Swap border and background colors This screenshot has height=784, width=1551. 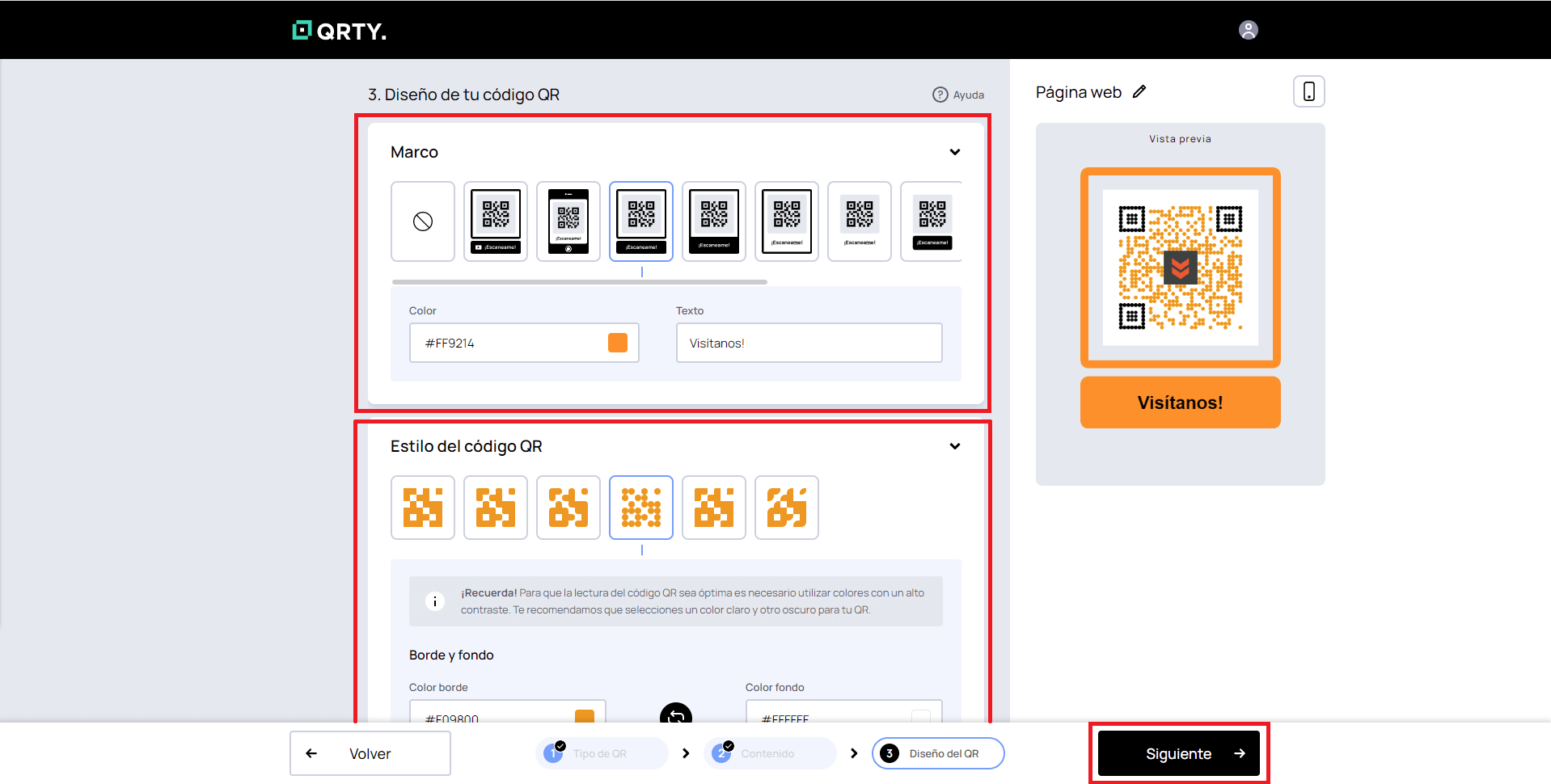click(x=676, y=713)
